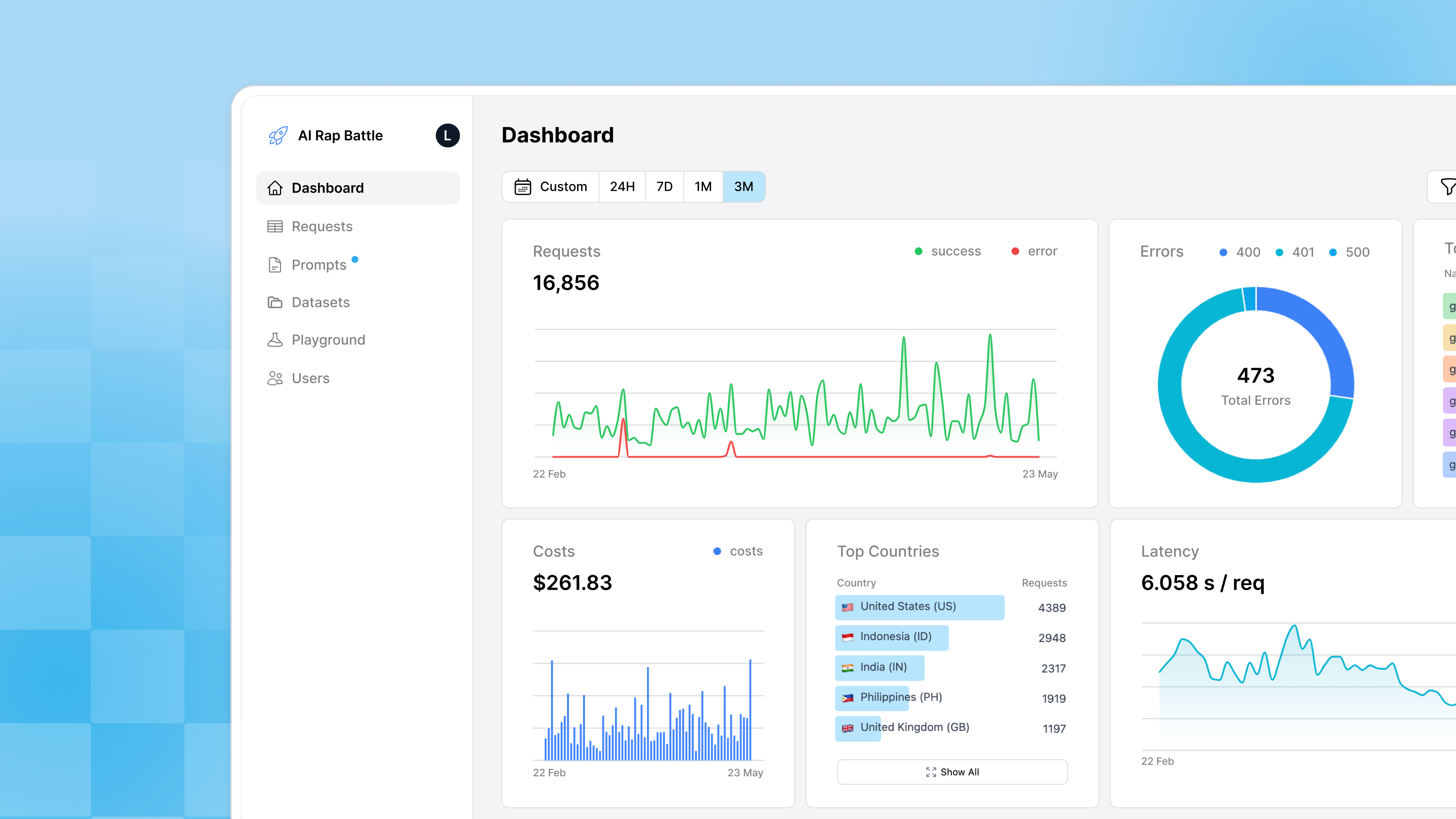Image resolution: width=1456 pixels, height=819 pixels.
Task: Click the L avatar circle in sidebar
Action: (447, 135)
